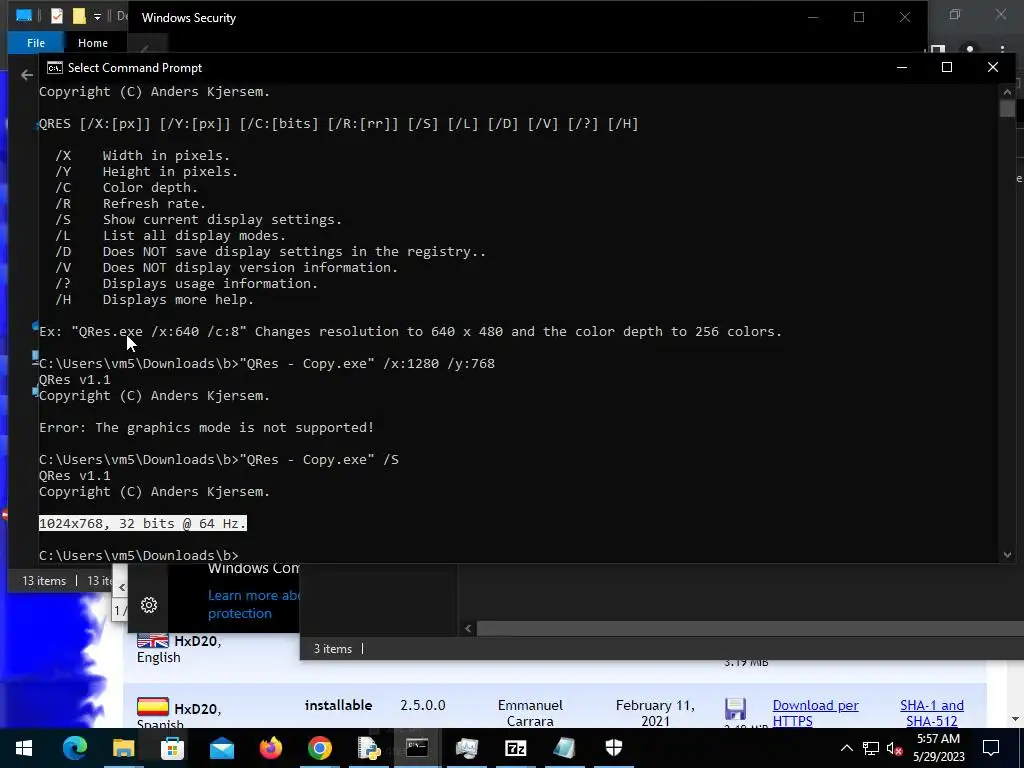The width and height of the screenshot is (1024, 768).
Task: Click the Windows Security title text
Action: (x=189, y=18)
